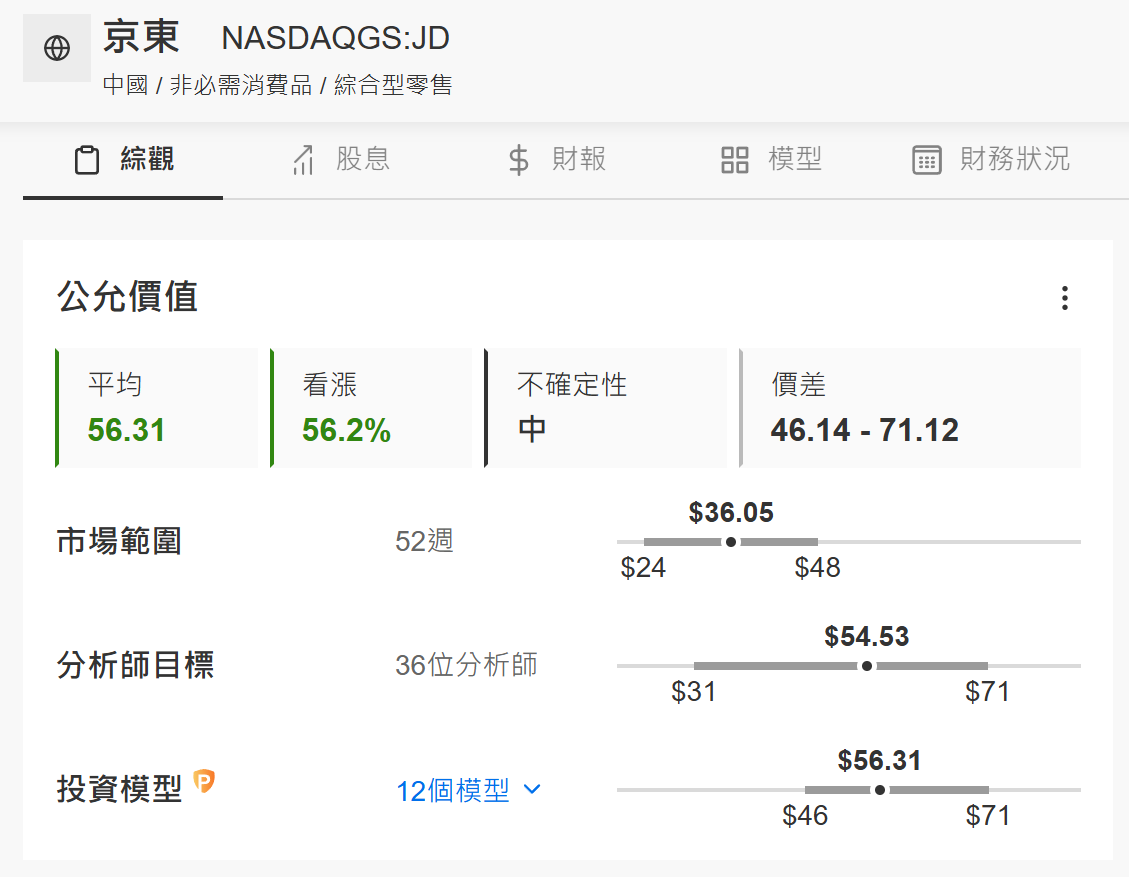Screen dimensions: 1129x877
Task: Click 中國 in the breadcrumb
Action: (125, 85)
